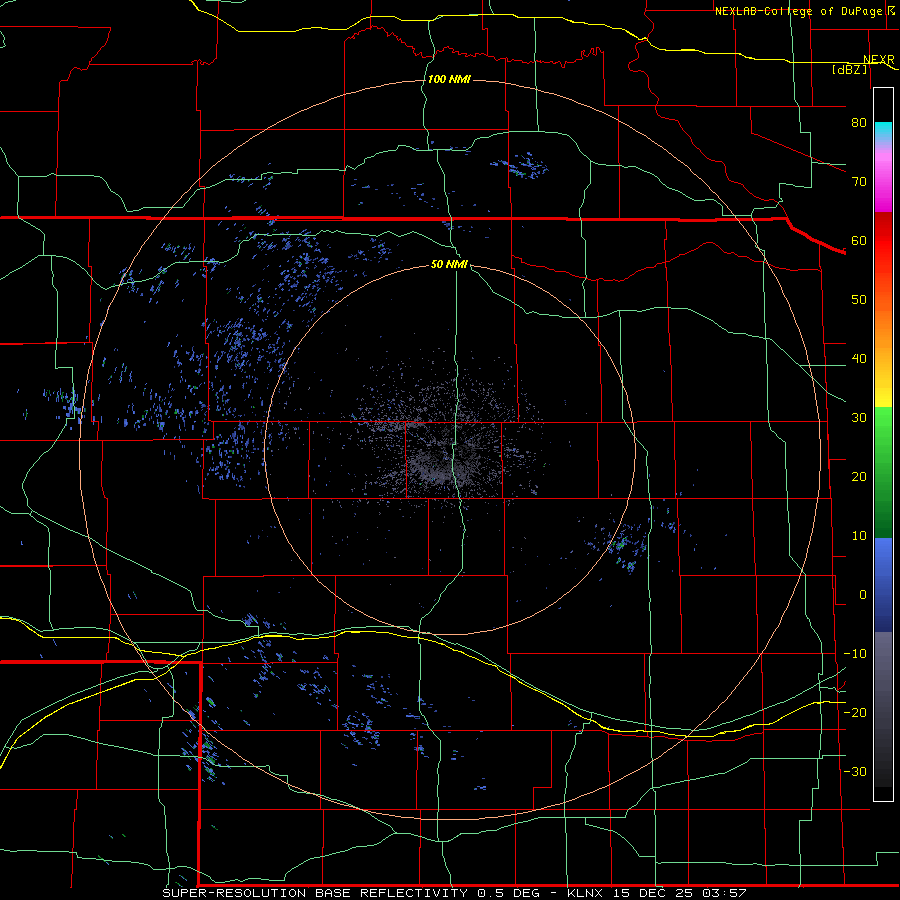Click the "50 NMI" range ring label
Viewport: 900px width, 900px height.
449,265
